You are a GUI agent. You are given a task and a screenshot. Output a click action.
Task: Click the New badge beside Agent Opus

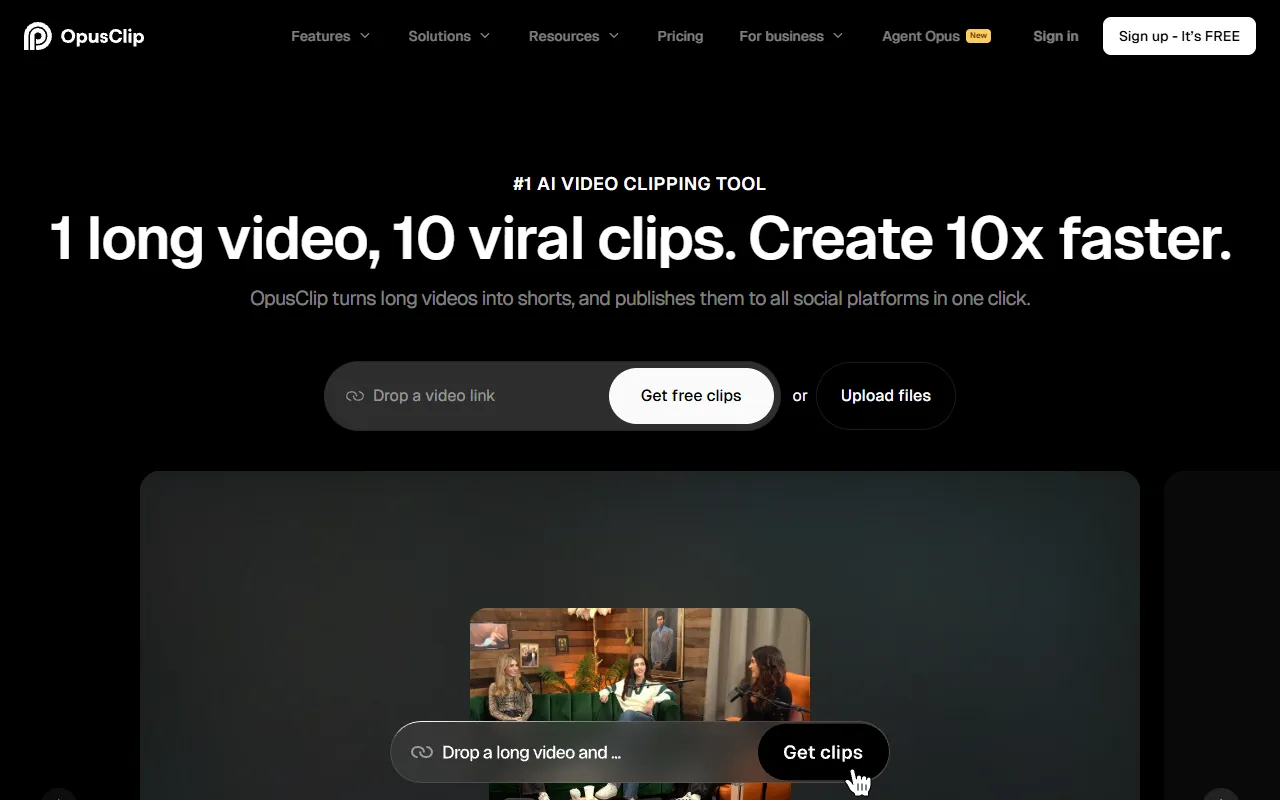pyautogui.click(x=978, y=36)
